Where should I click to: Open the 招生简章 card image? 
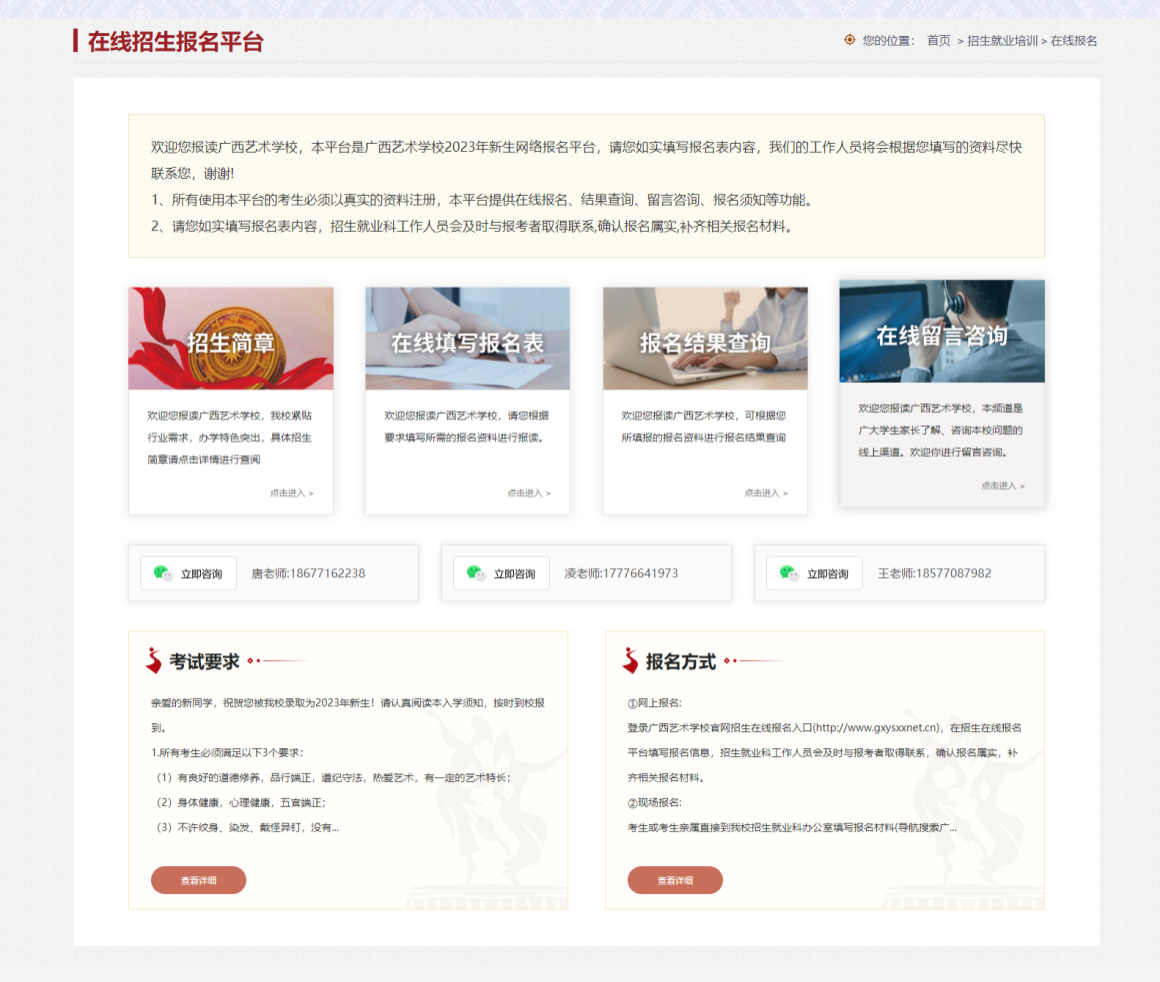[x=231, y=337]
